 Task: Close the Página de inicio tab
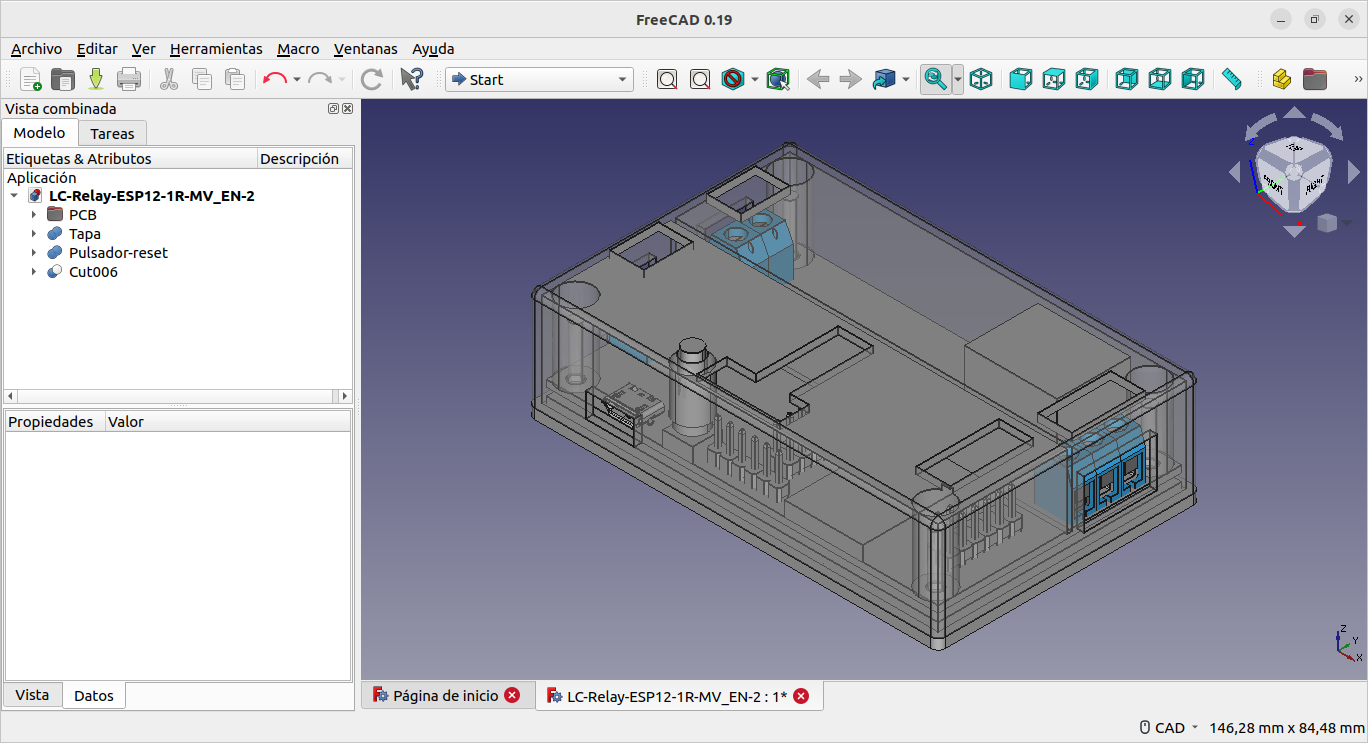[x=512, y=696]
